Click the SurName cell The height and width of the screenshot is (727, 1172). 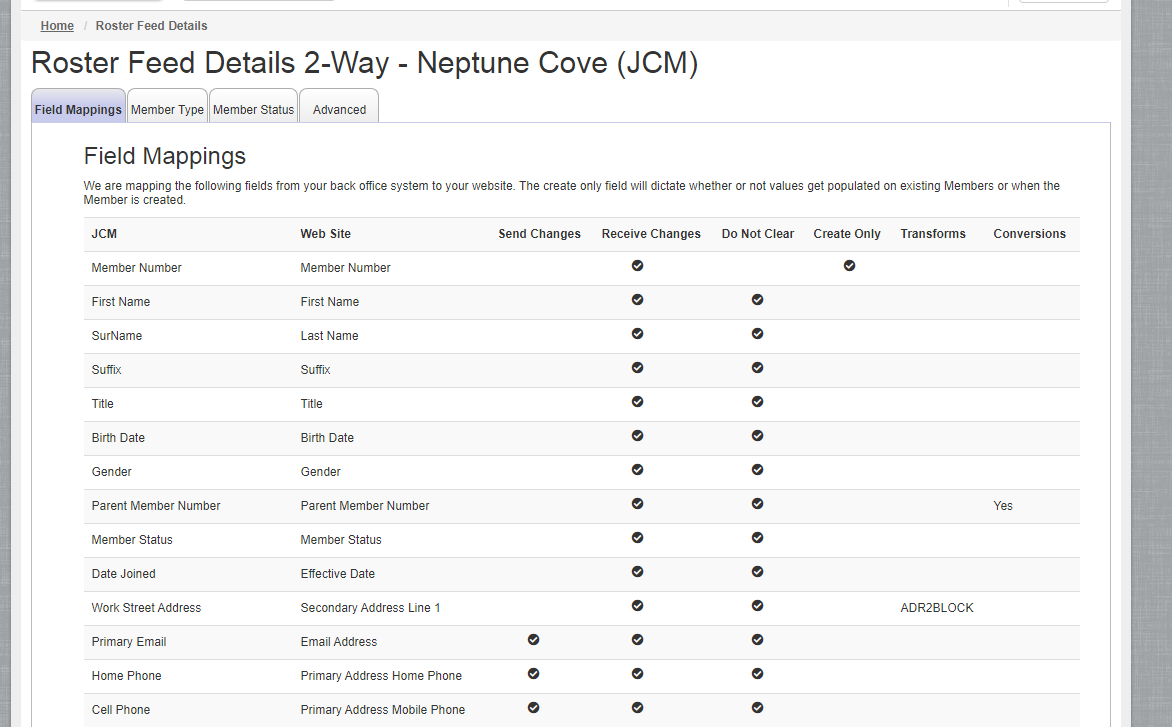coord(117,336)
